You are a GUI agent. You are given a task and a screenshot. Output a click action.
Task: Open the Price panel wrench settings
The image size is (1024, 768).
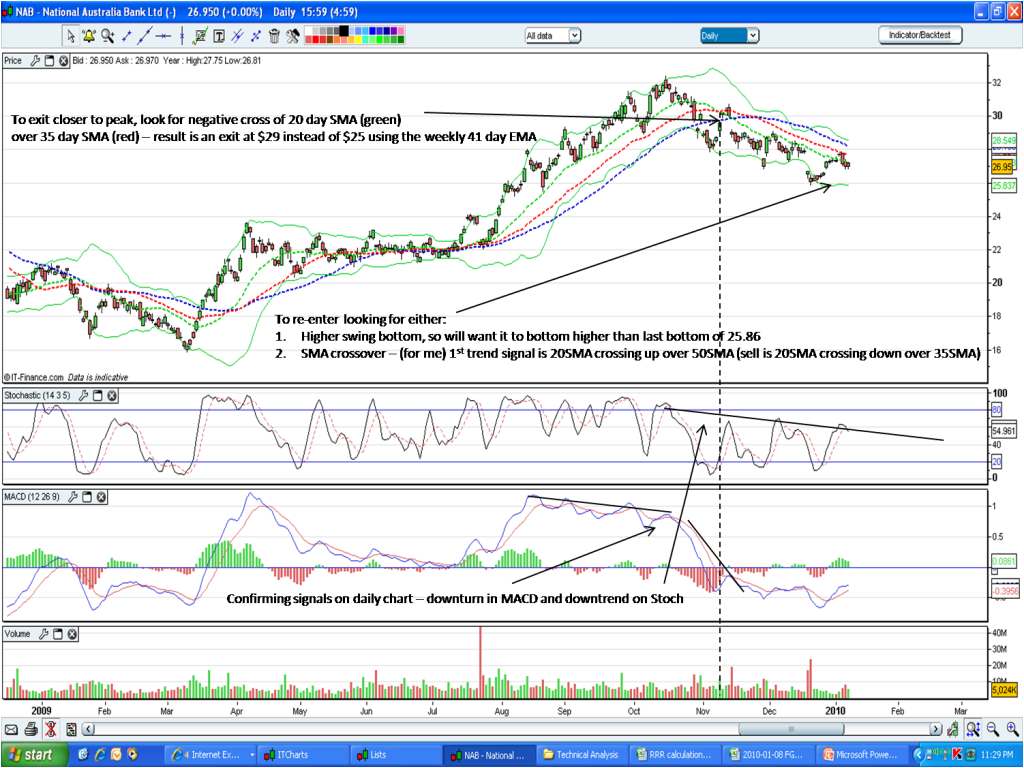click(35, 61)
